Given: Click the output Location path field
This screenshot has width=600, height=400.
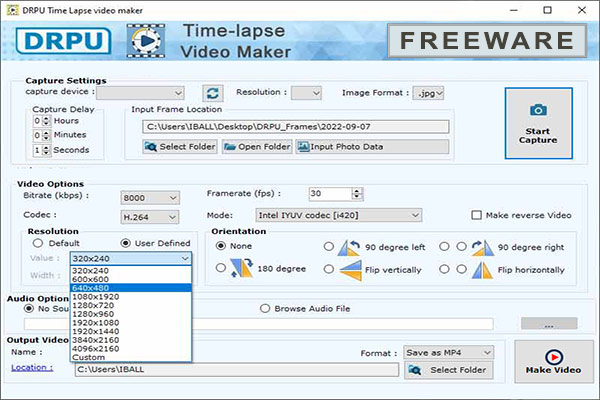Looking at the screenshot, I should point(236,370).
